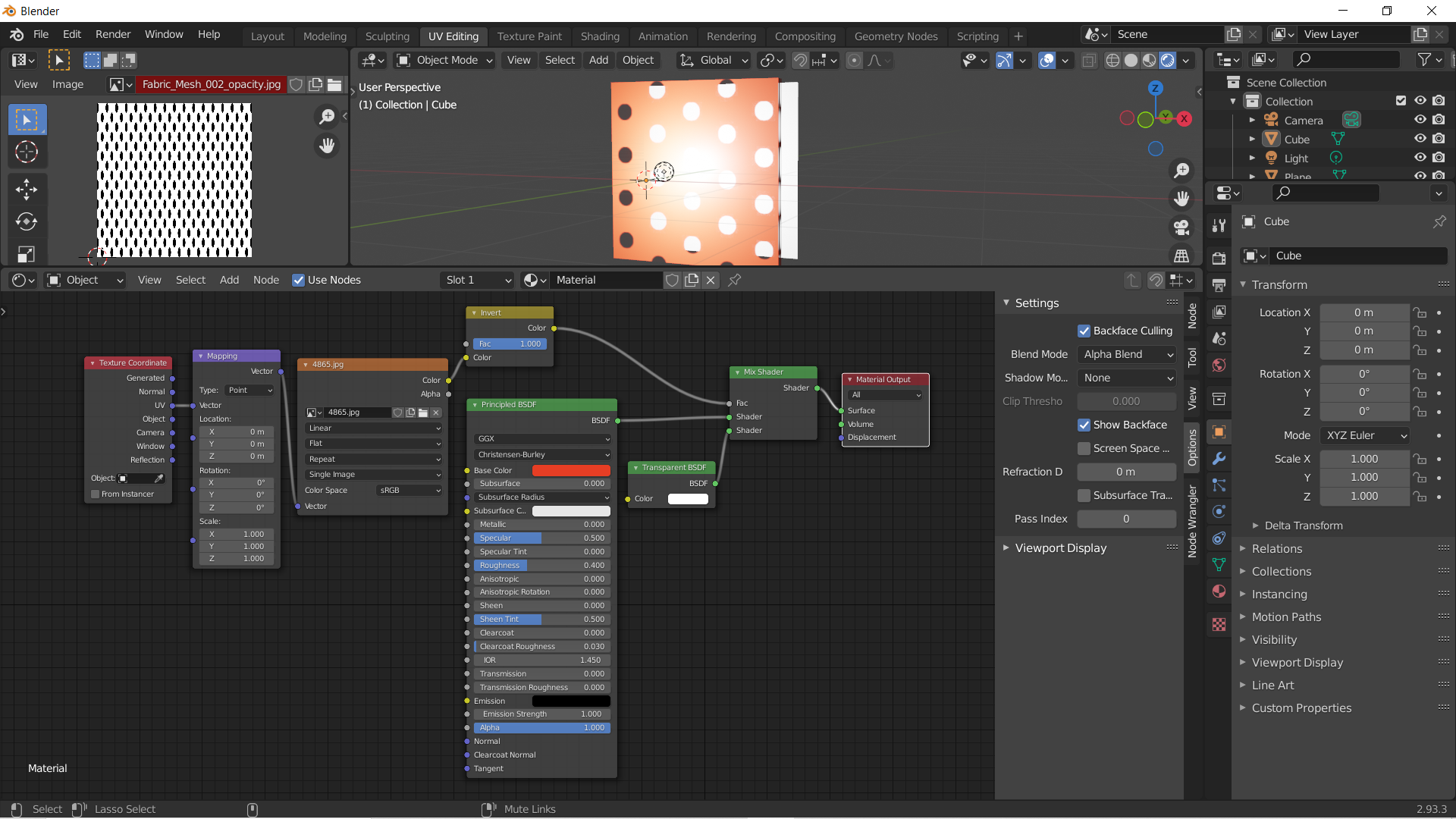Screen dimensions: 1456x819
Task: Enable Show Backface checkbox
Action: 1084,424
